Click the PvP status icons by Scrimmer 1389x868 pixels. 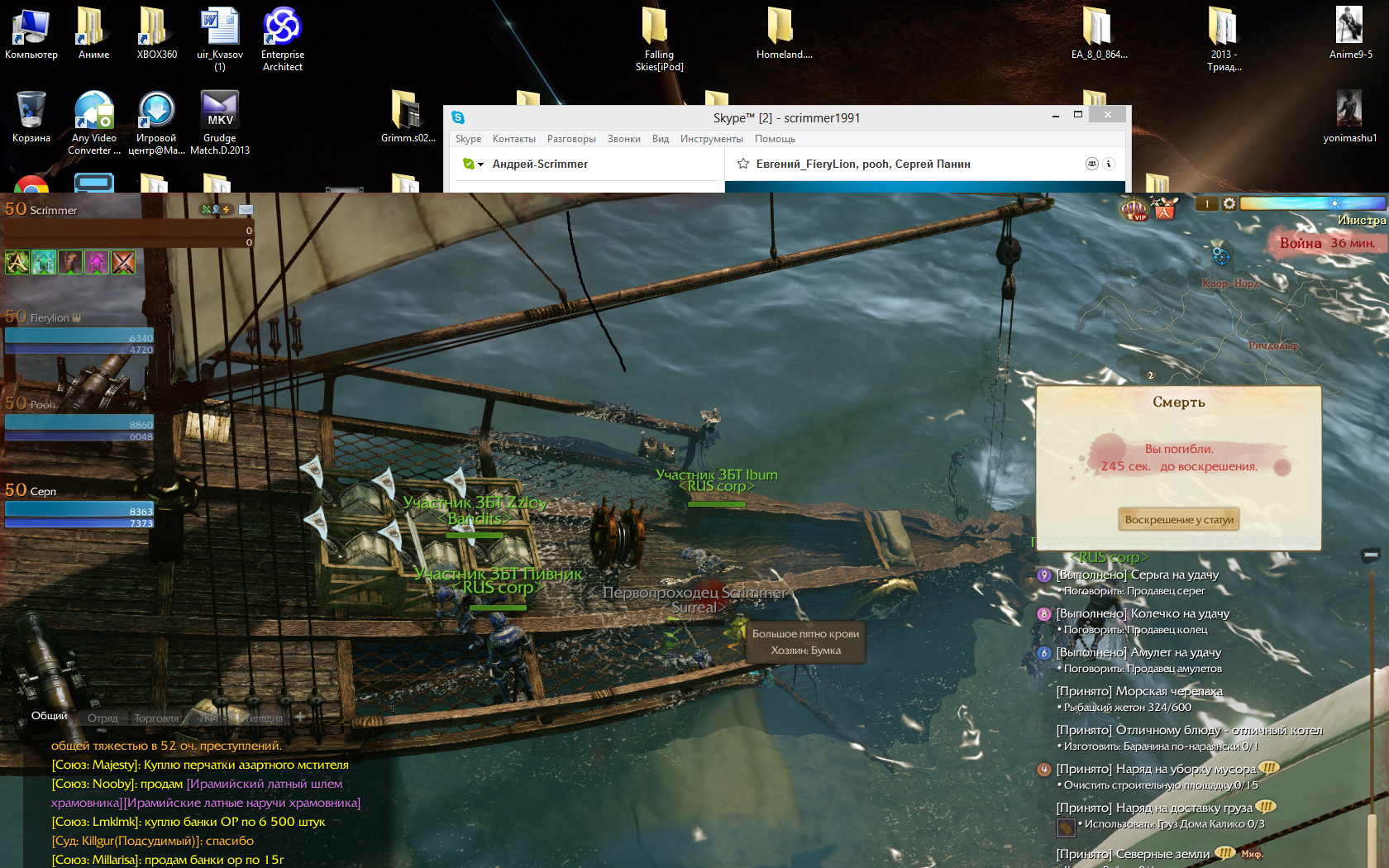(216, 210)
